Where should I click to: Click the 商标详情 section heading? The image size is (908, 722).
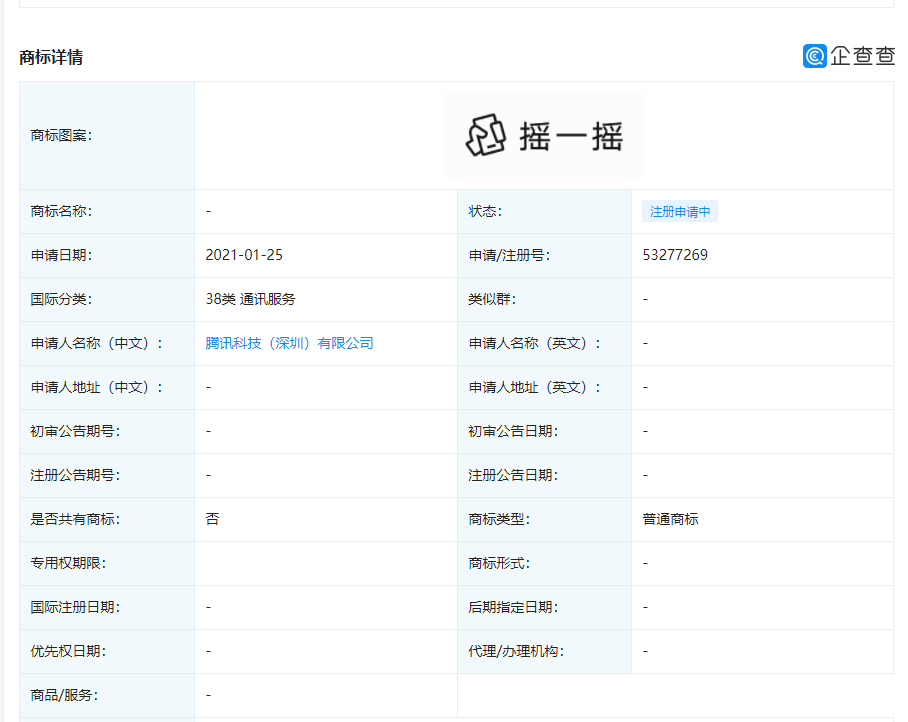(51, 57)
